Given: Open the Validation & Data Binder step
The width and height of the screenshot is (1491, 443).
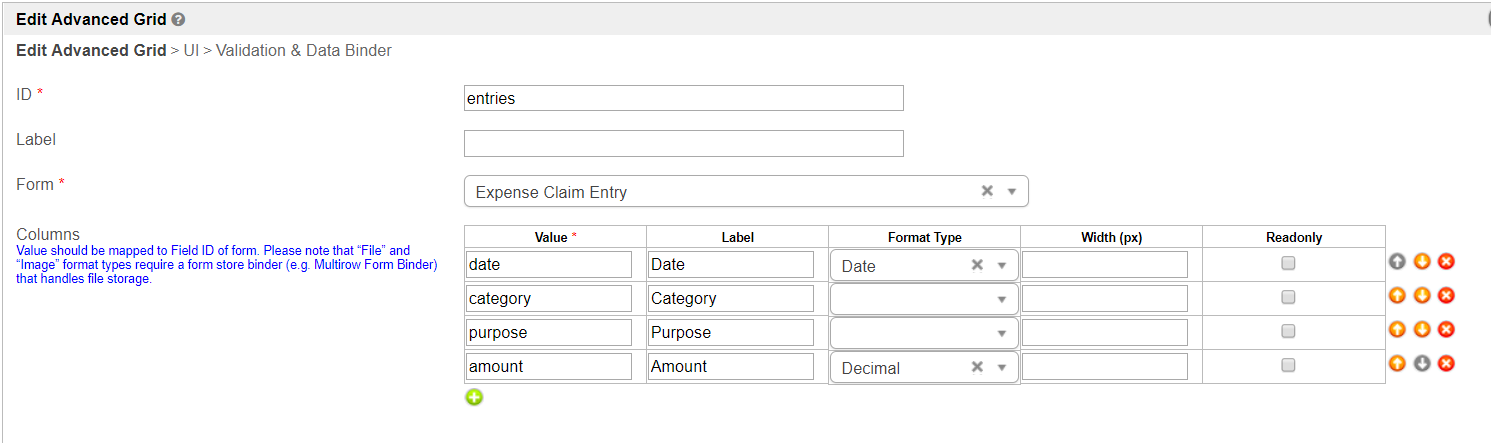Looking at the screenshot, I should (x=304, y=50).
